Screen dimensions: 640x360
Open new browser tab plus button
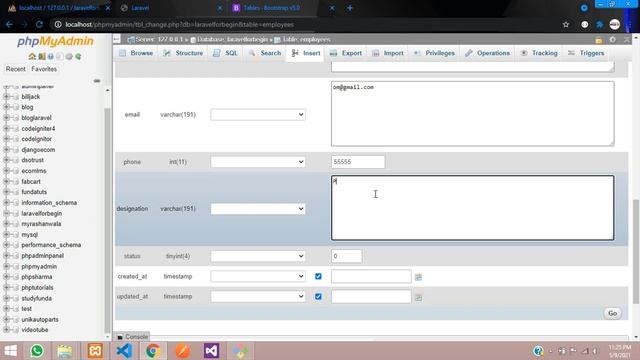pyautogui.click(x=350, y=8)
